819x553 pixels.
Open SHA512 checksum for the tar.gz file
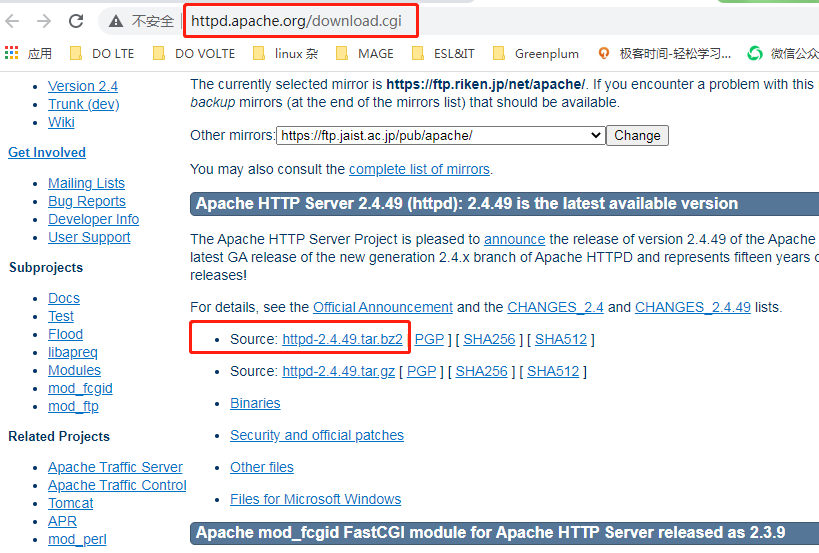tap(553, 371)
